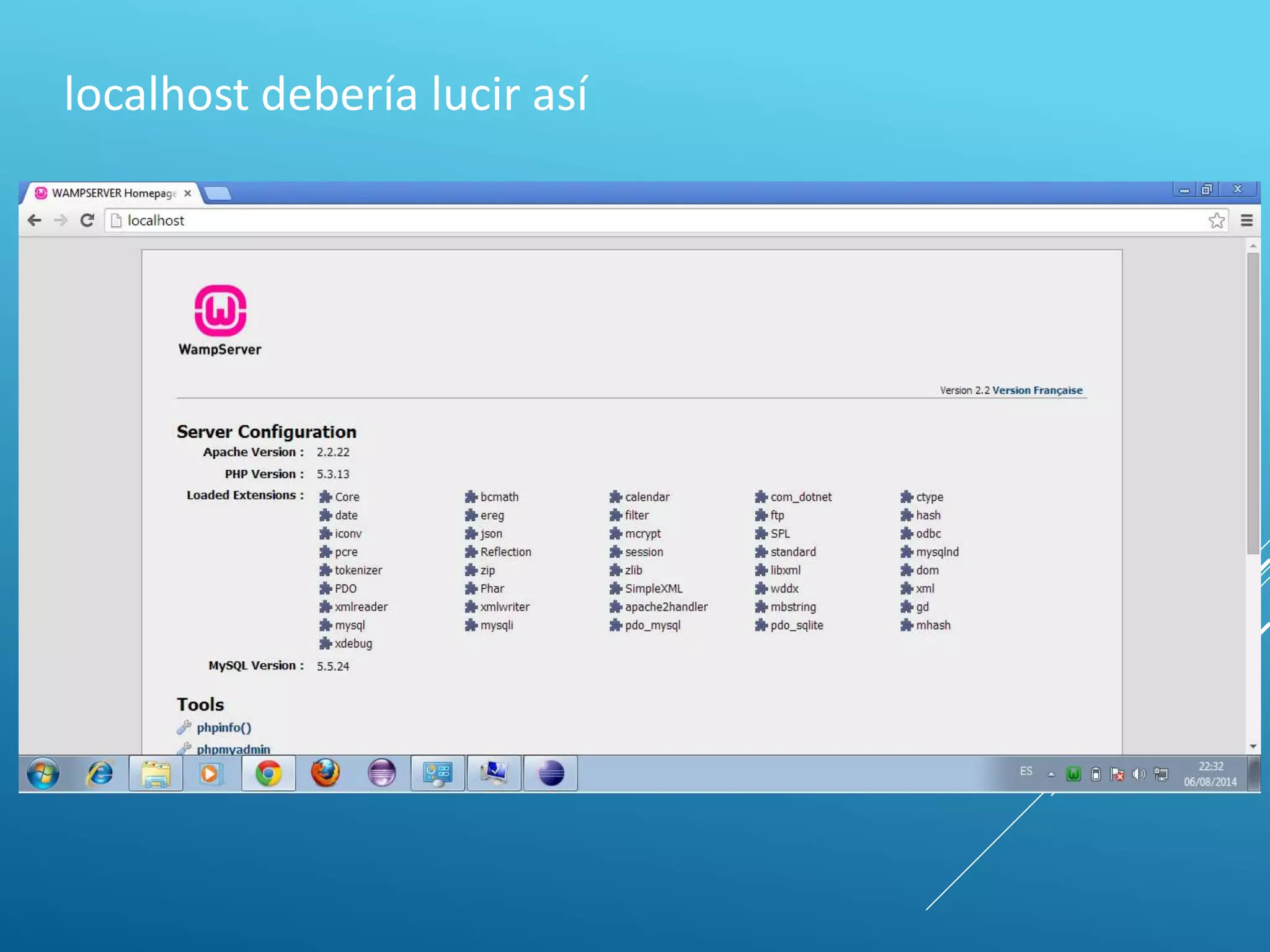Click the puzzle icon next to Core
Image resolution: width=1270 pixels, height=952 pixels.
(x=326, y=497)
